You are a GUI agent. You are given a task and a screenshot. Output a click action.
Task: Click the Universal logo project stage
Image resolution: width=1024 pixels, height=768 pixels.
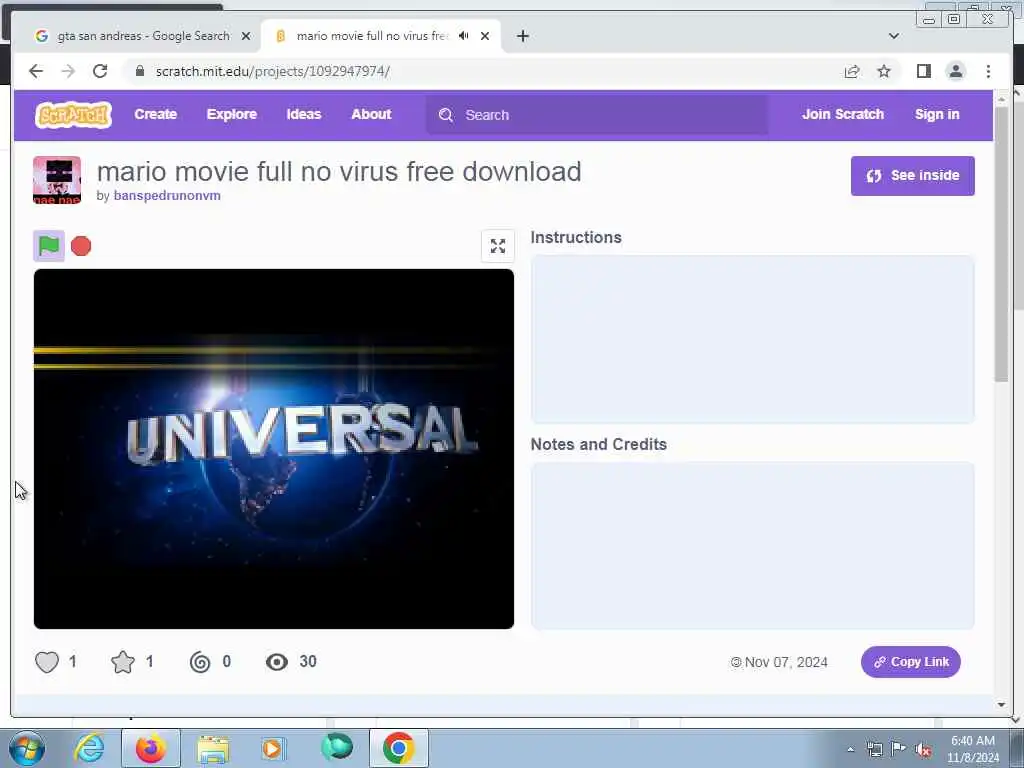click(274, 449)
